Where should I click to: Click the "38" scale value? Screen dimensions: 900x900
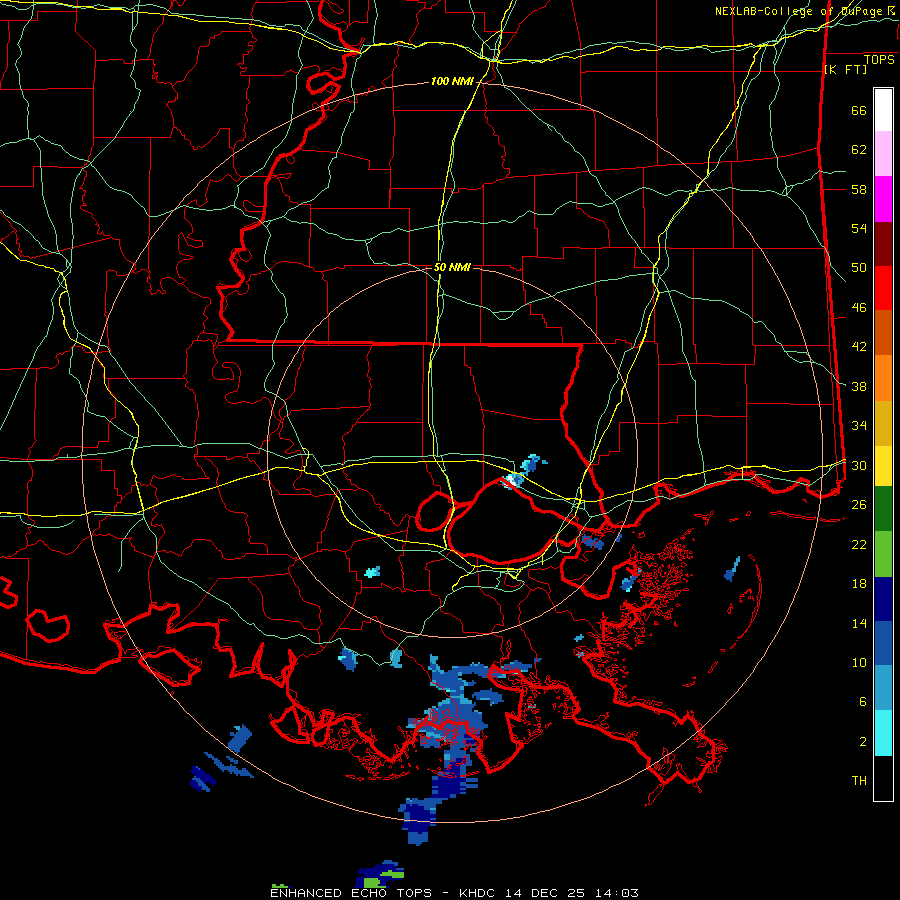[x=859, y=386]
